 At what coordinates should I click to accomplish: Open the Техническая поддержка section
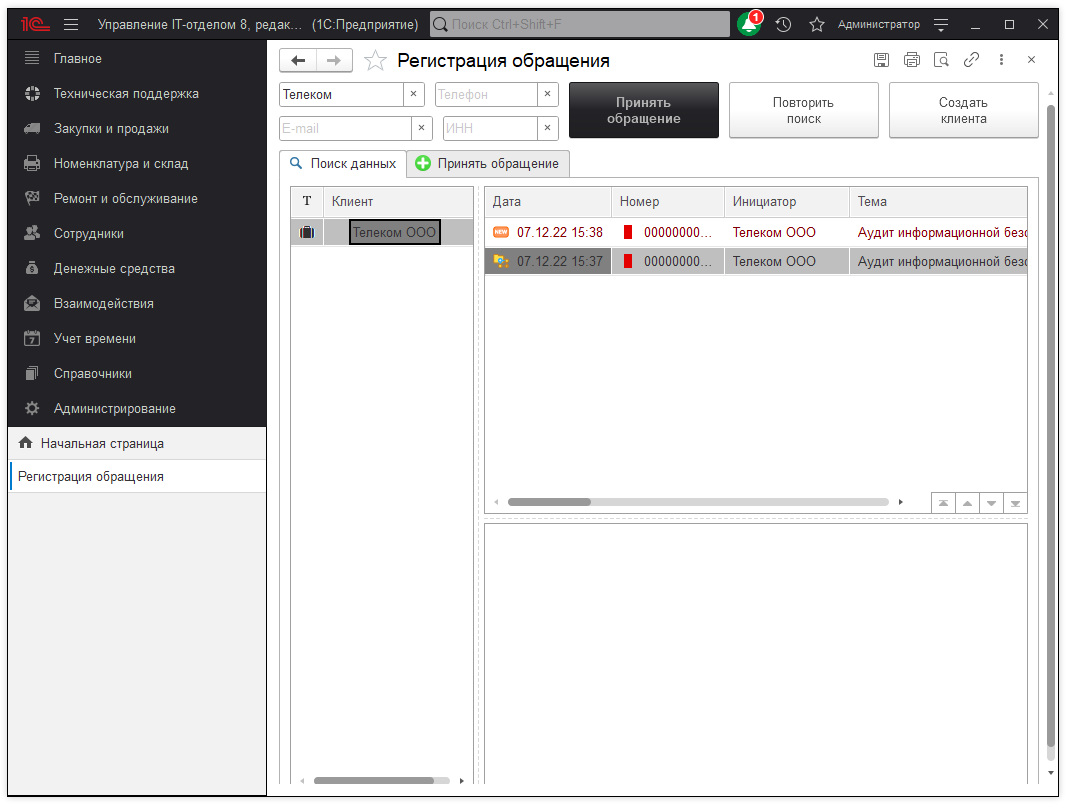click(126, 94)
